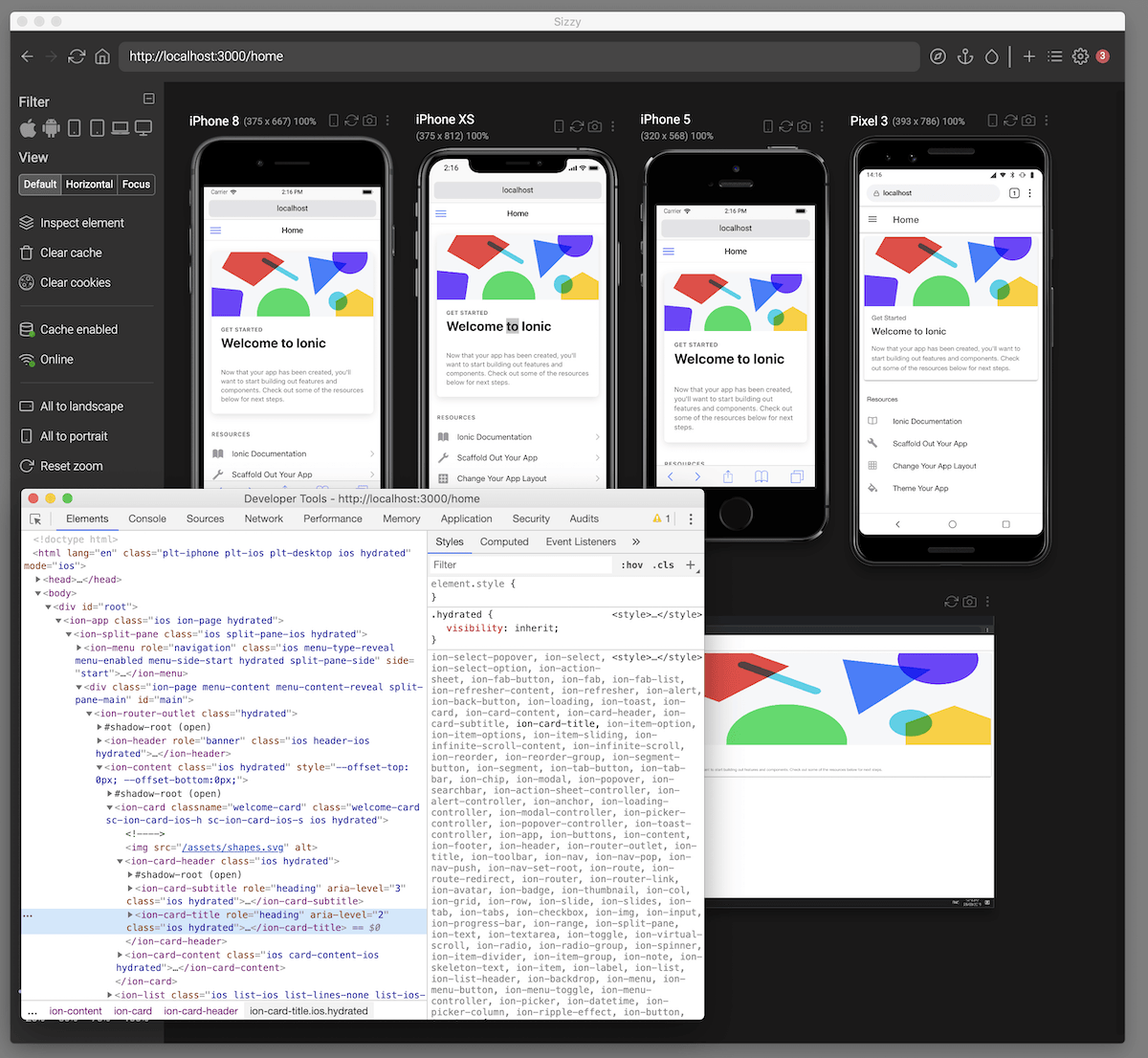The width and height of the screenshot is (1148, 1058).
Task: Add a new device with the plus icon
Action: click(x=1029, y=56)
